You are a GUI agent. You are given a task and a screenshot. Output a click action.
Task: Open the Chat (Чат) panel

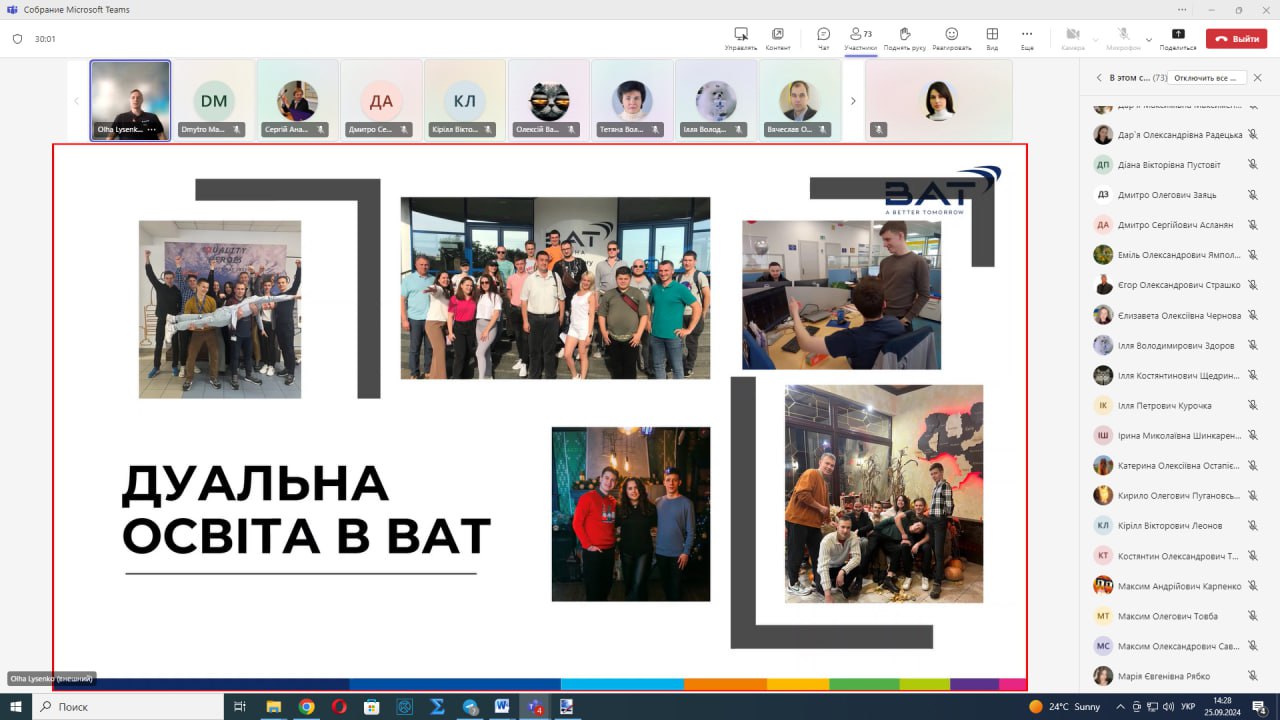(x=823, y=38)
